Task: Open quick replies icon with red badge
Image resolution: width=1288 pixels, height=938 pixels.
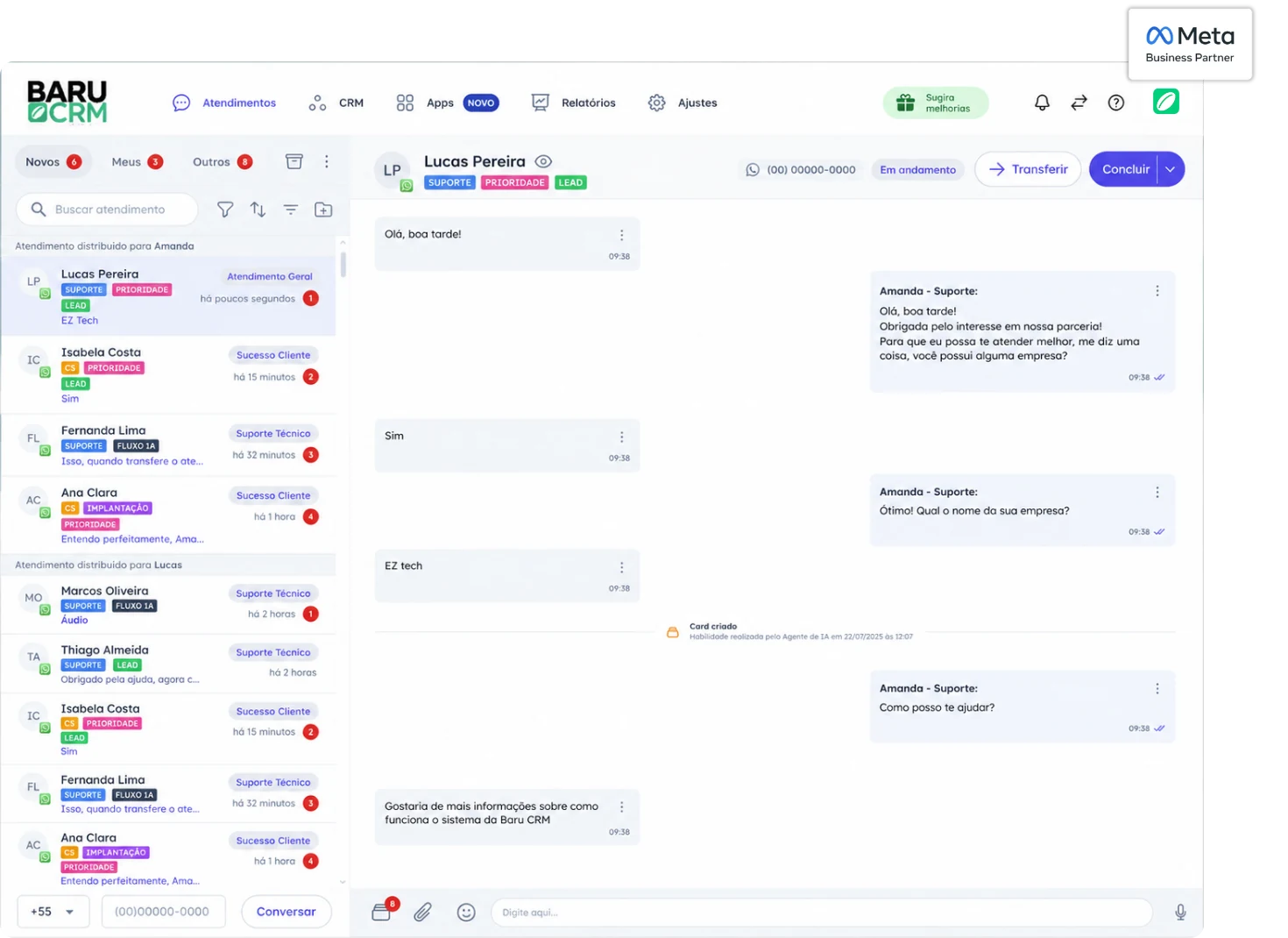Action: coord(383,910)
